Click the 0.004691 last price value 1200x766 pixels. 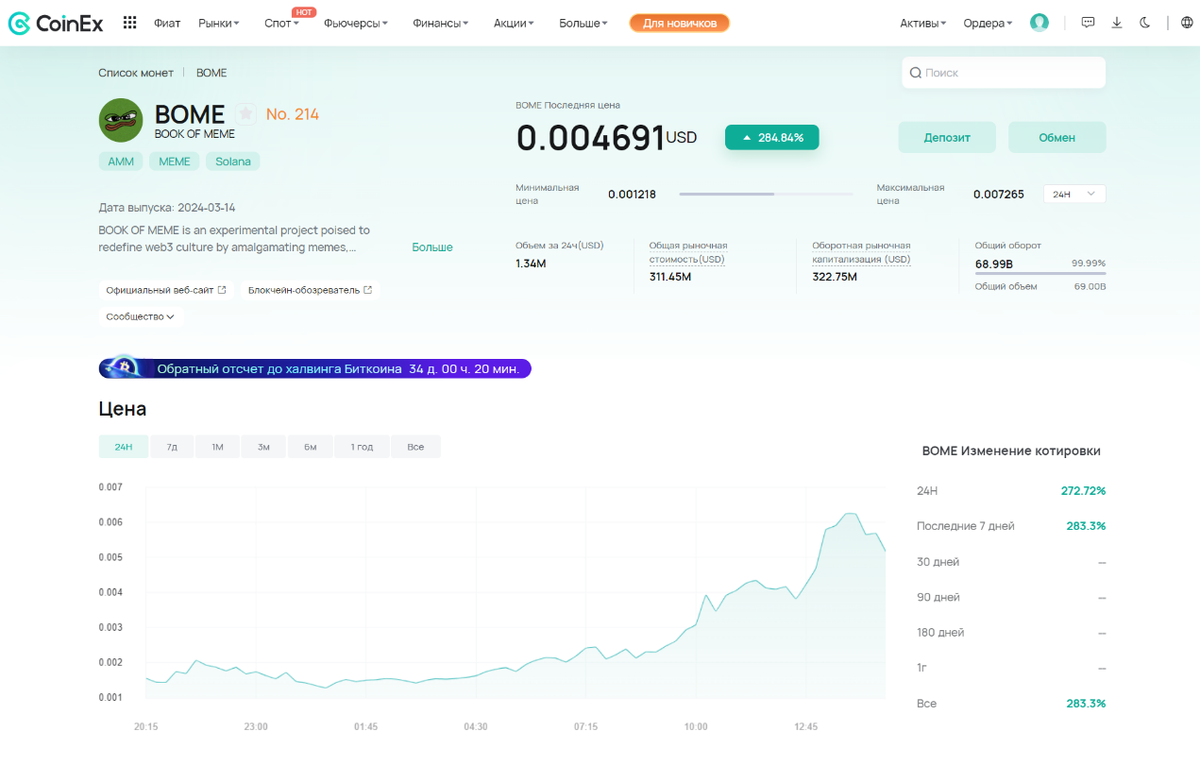tap(591, 138)
